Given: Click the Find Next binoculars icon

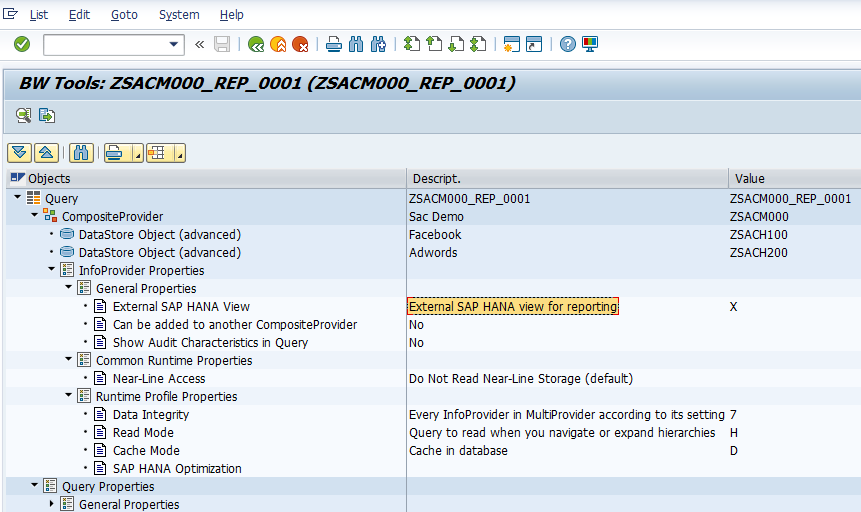Looking at the screenshot, I should tap(378, 44).
